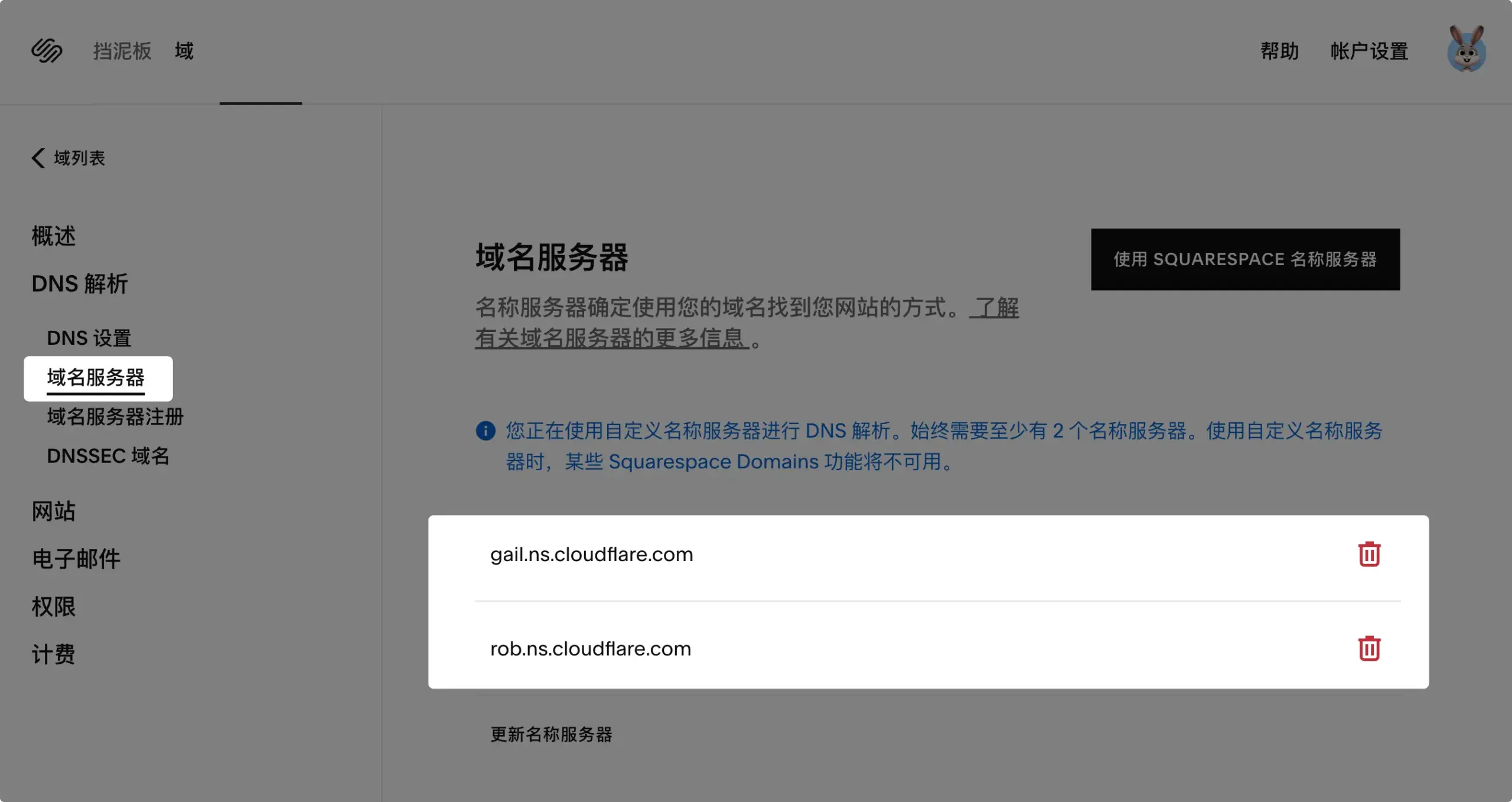Open the 电子邮件 sidebar section

click(76, 559)
